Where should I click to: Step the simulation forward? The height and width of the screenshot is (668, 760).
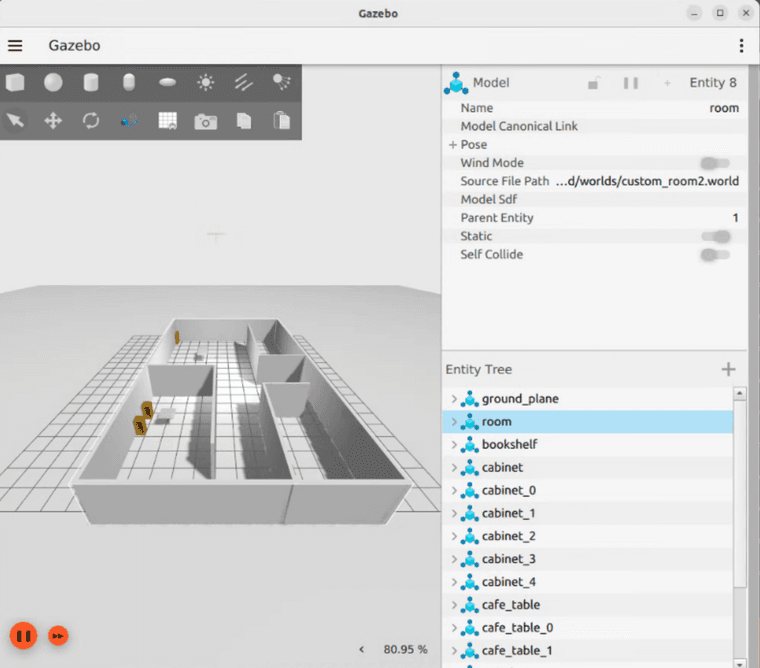coord(58,636)
